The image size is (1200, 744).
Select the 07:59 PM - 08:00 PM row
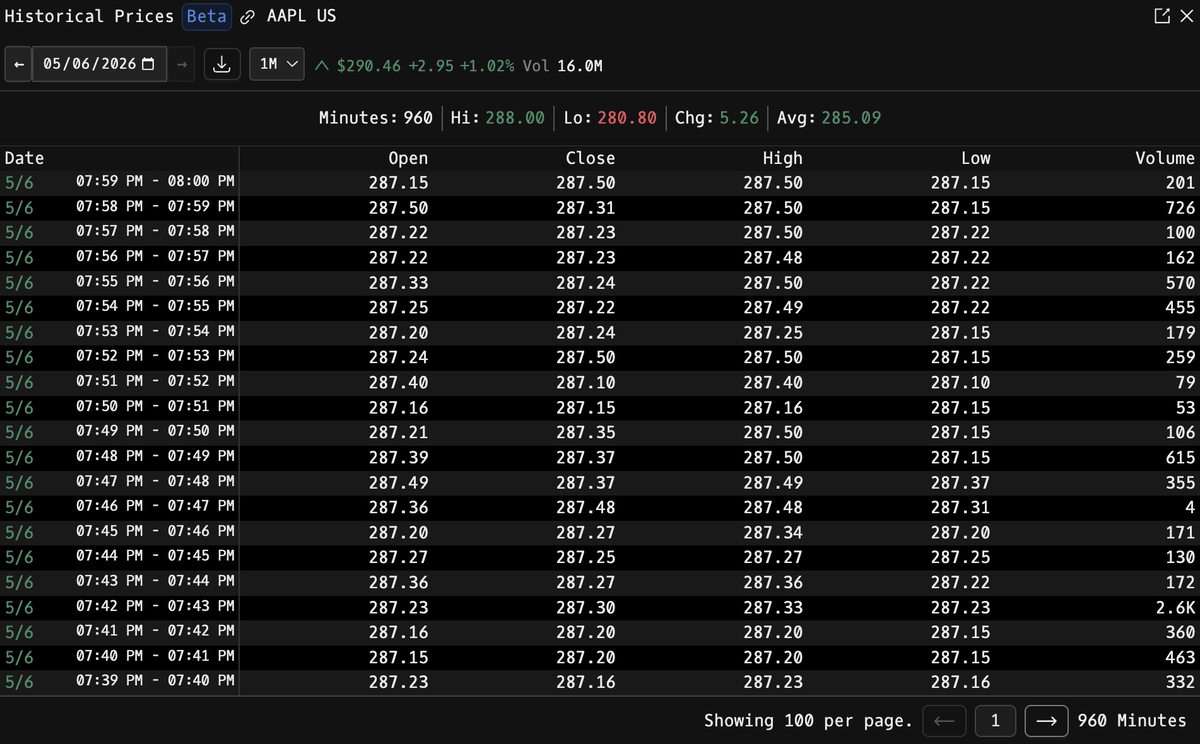[600, 183]
